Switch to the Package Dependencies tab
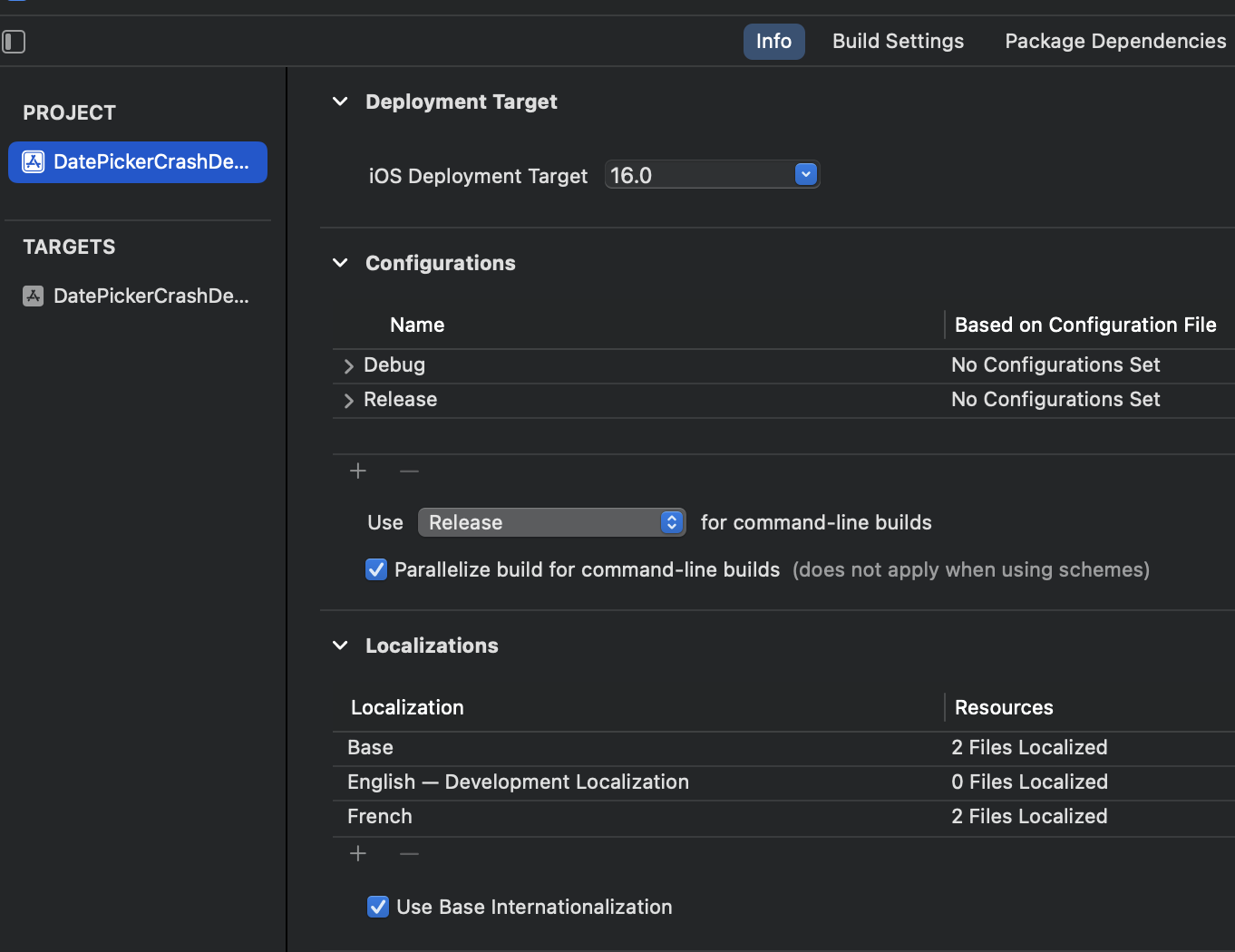This screenshot has width=1235, height=952. pos(1114,42)
